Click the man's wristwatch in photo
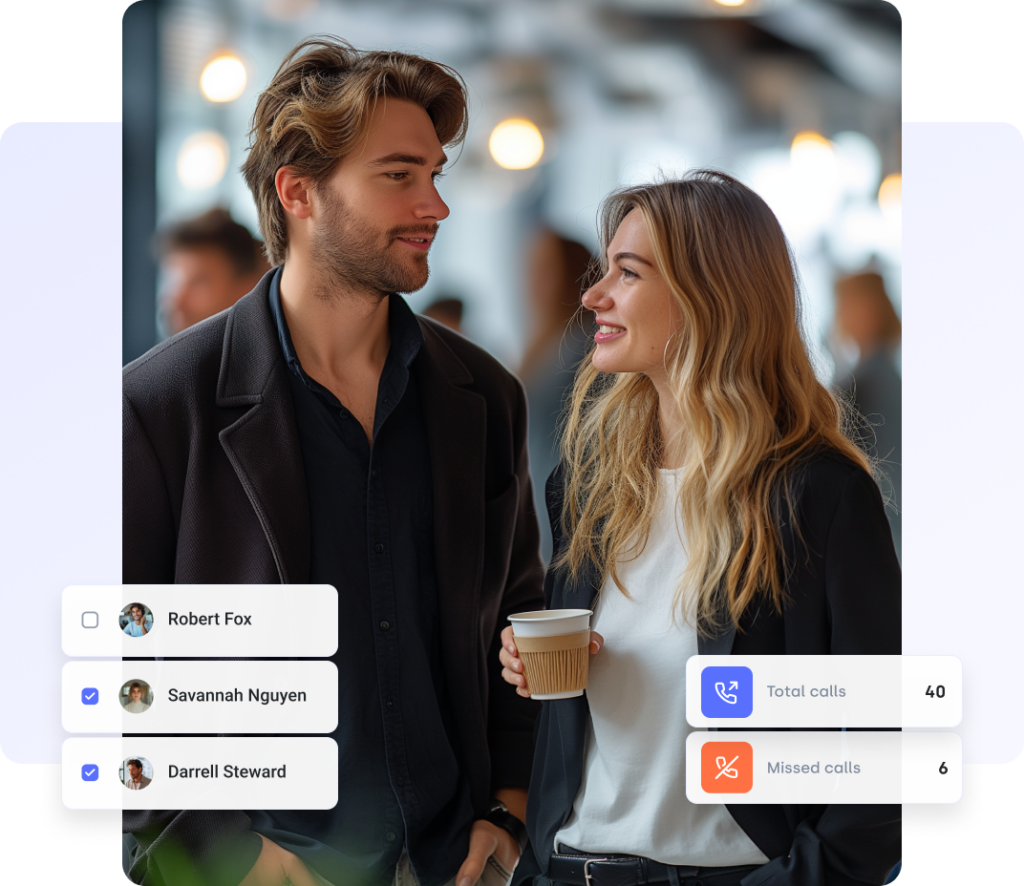Viewport: 1024px width, 886px height. (506, 821)
